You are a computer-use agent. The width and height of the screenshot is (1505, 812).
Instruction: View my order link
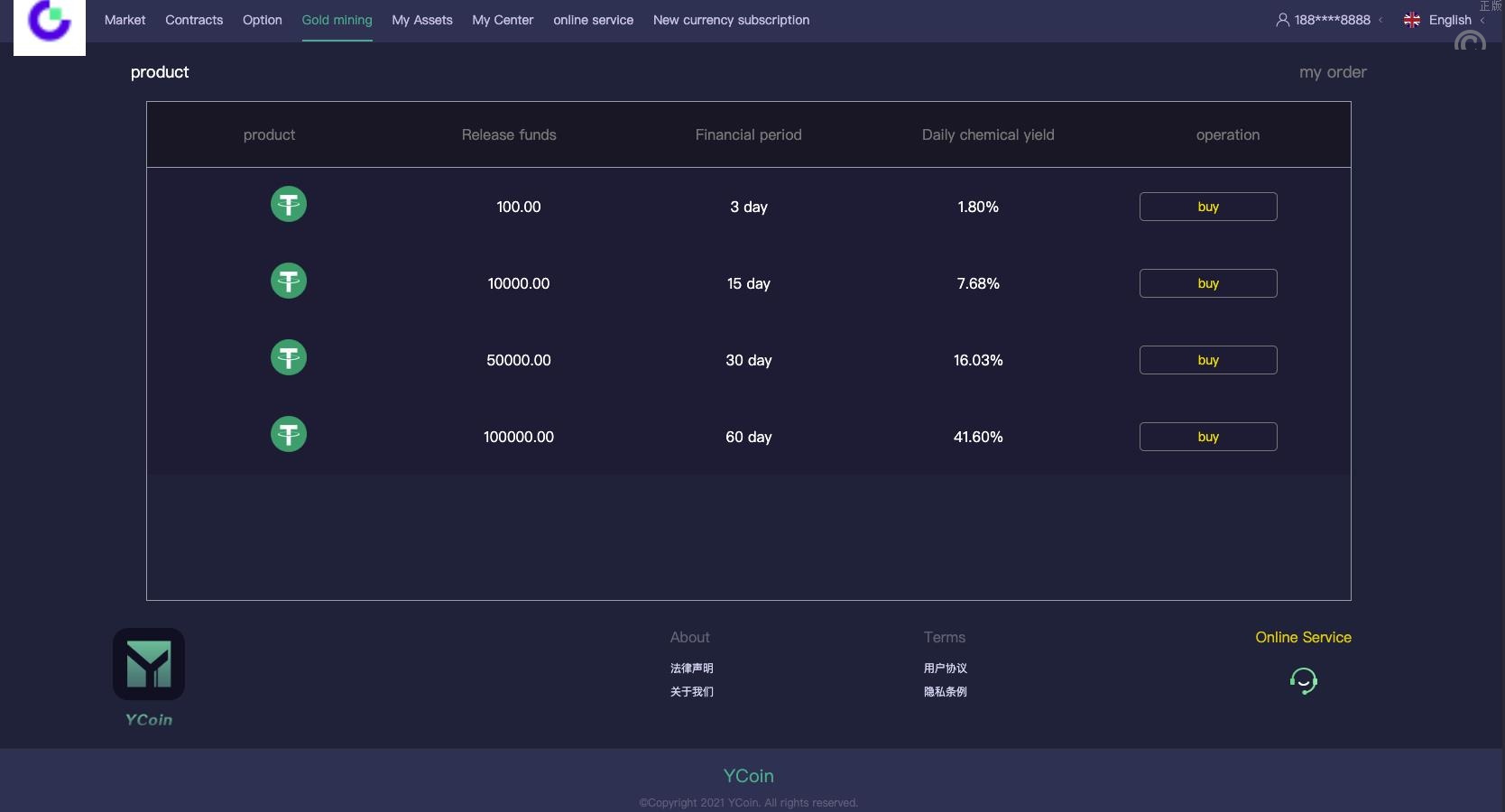click(1333, 72)
